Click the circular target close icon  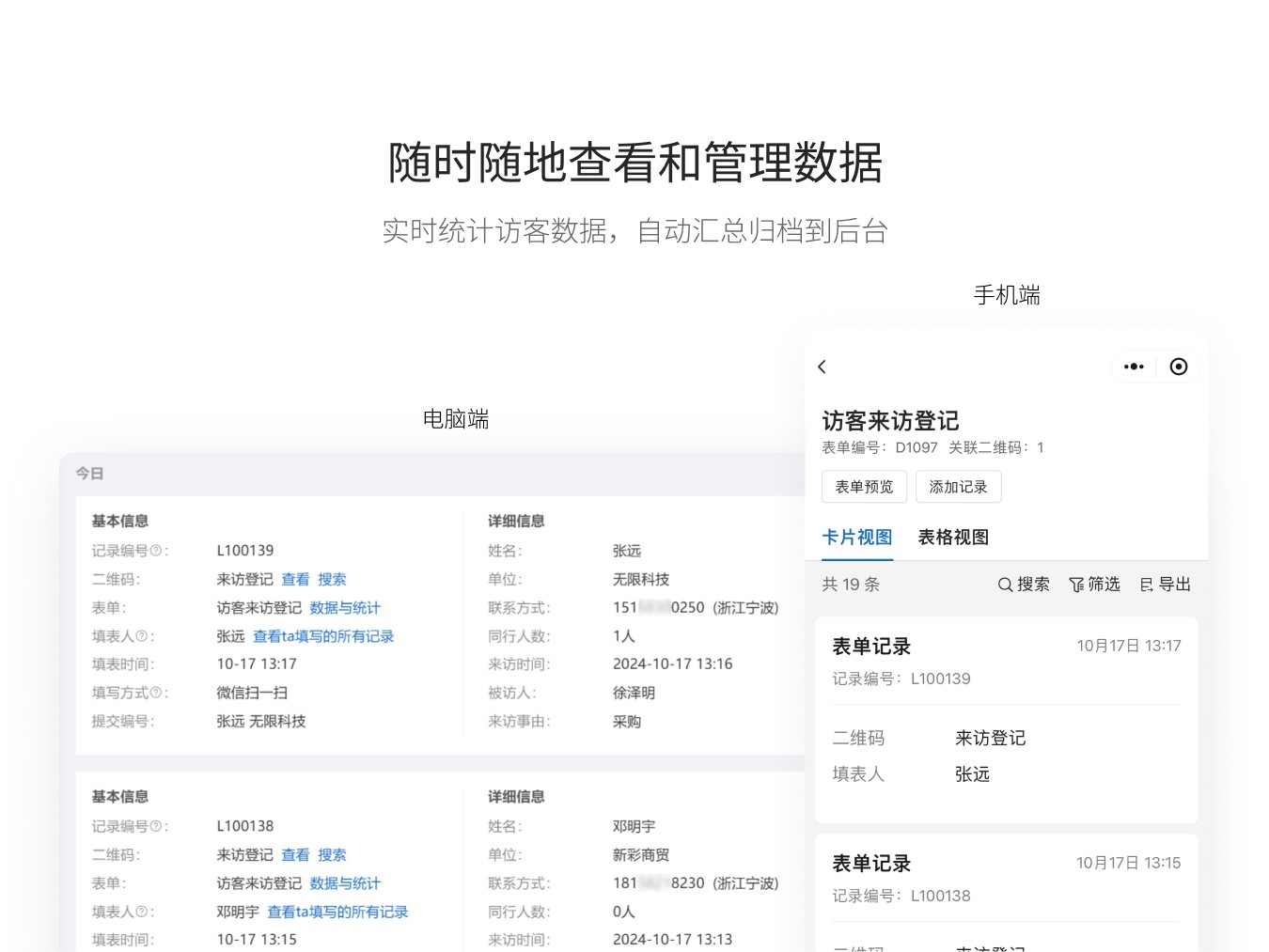click(x=1178, y=367)
